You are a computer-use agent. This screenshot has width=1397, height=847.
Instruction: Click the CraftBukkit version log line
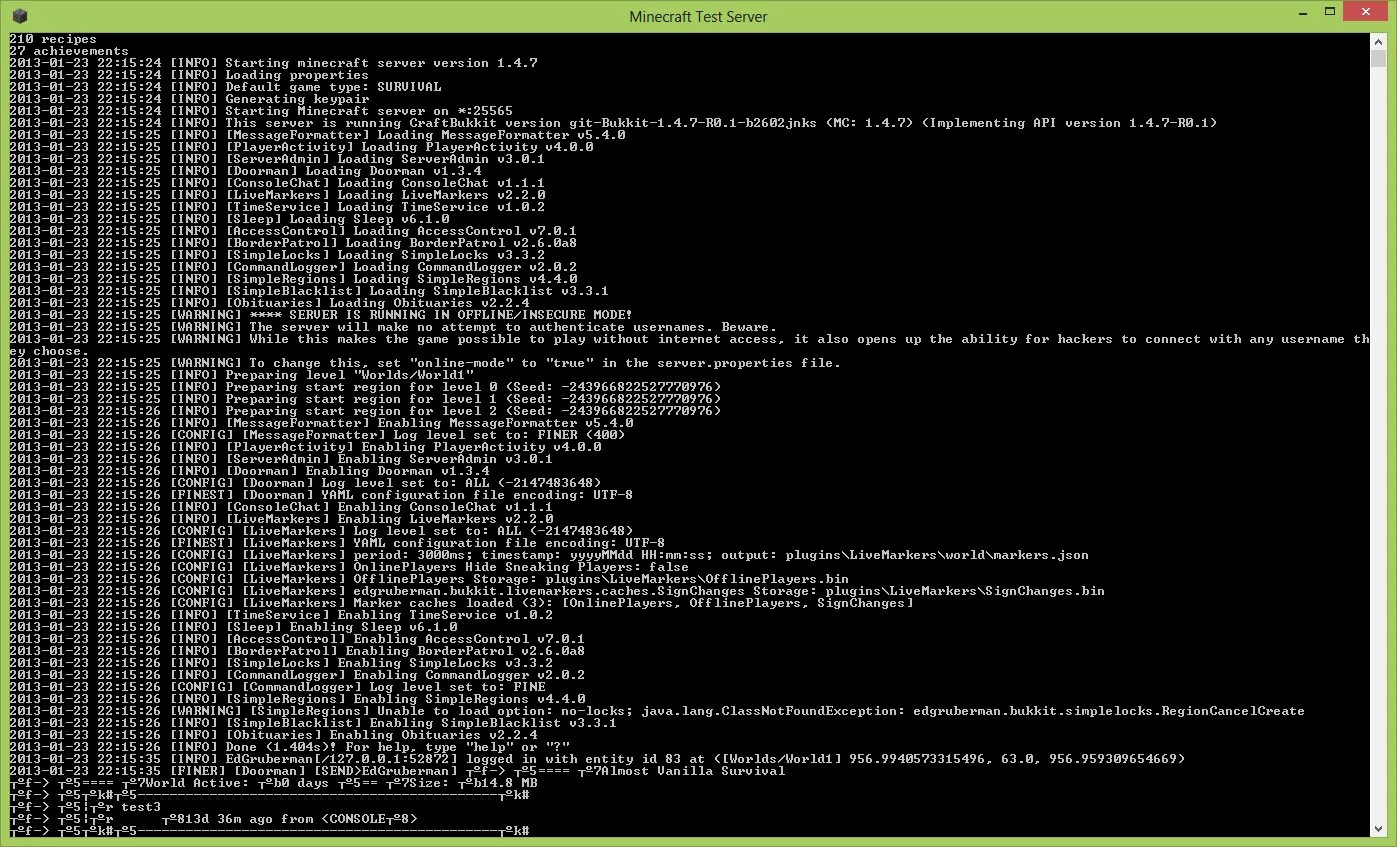[614, 123]
